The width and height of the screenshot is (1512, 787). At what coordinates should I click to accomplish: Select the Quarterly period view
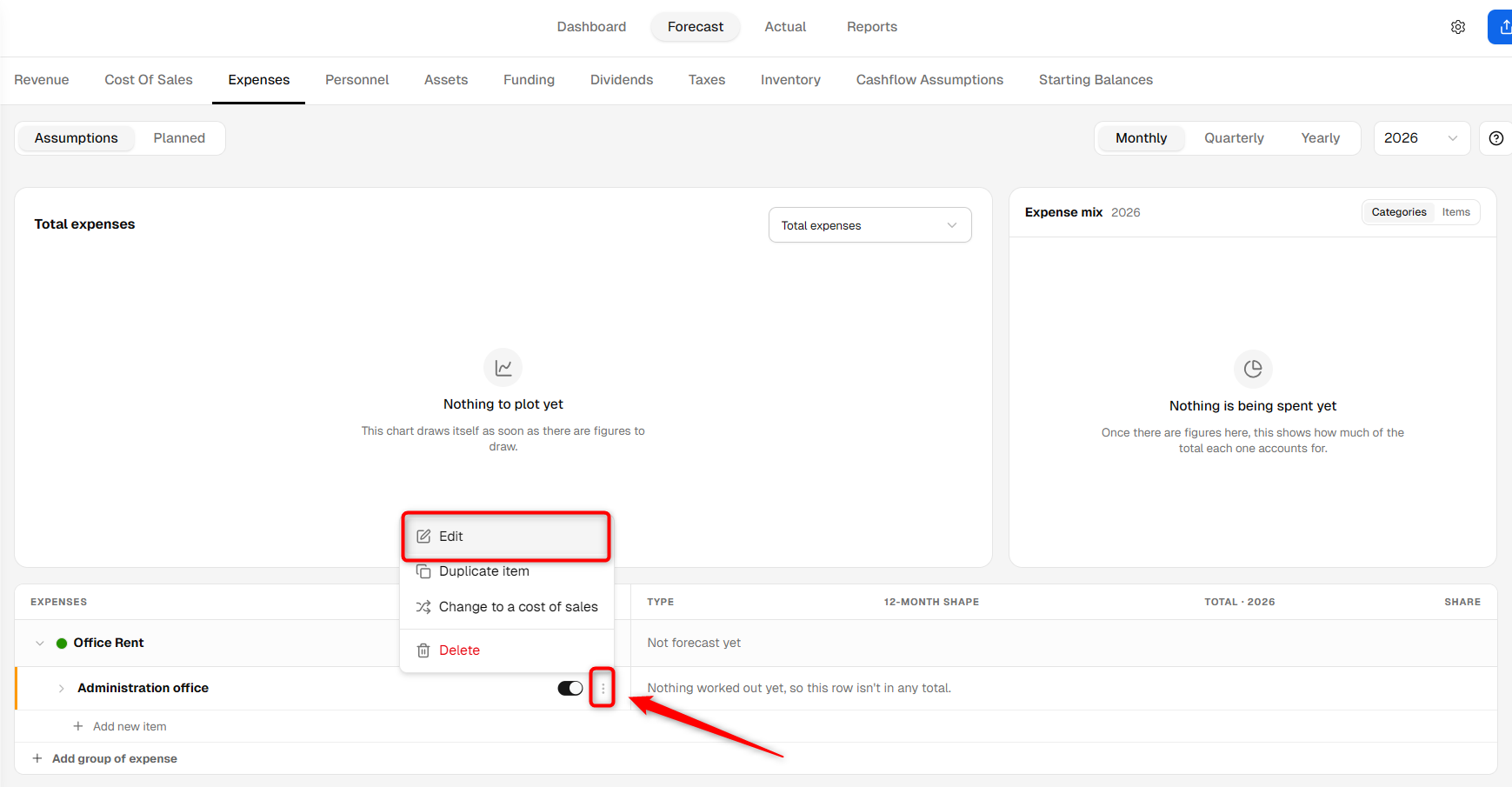1234,138
